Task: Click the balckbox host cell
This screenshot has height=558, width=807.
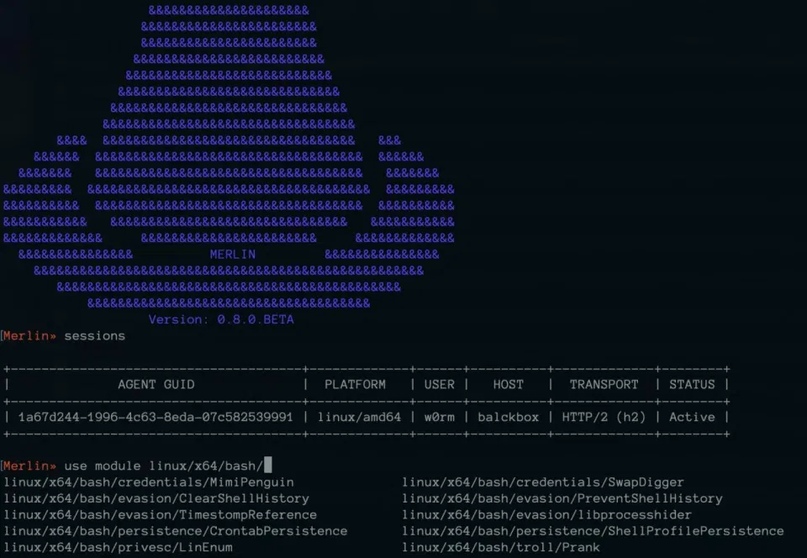Action: (508, 417)
